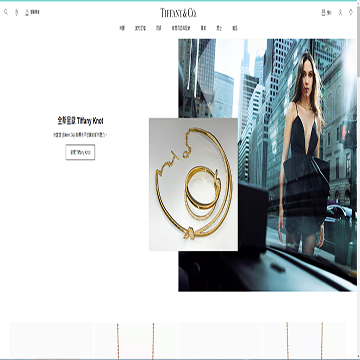Open the wishlist heart icon
Screen dimensions: 360x360
pos(351,12)
